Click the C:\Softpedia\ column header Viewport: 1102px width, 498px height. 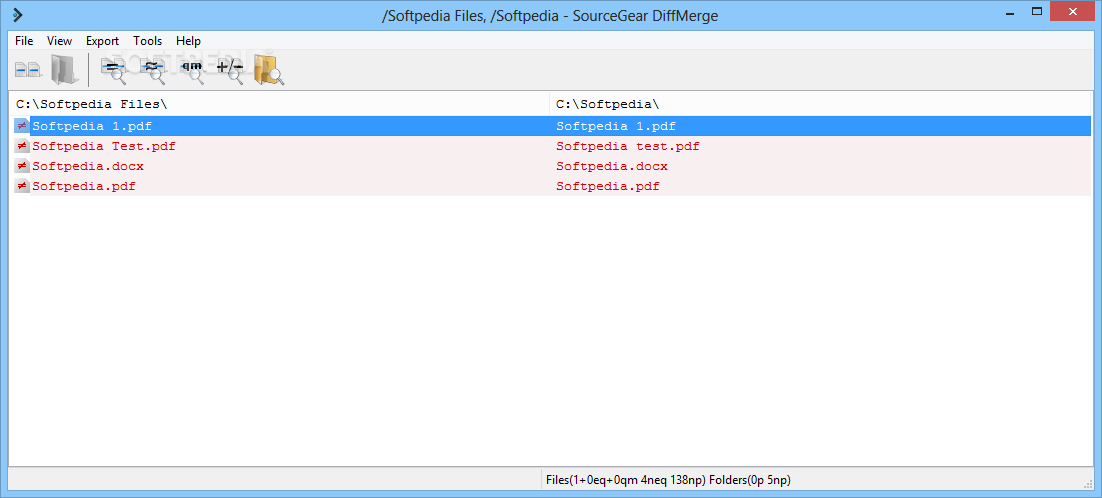[821, 104]
